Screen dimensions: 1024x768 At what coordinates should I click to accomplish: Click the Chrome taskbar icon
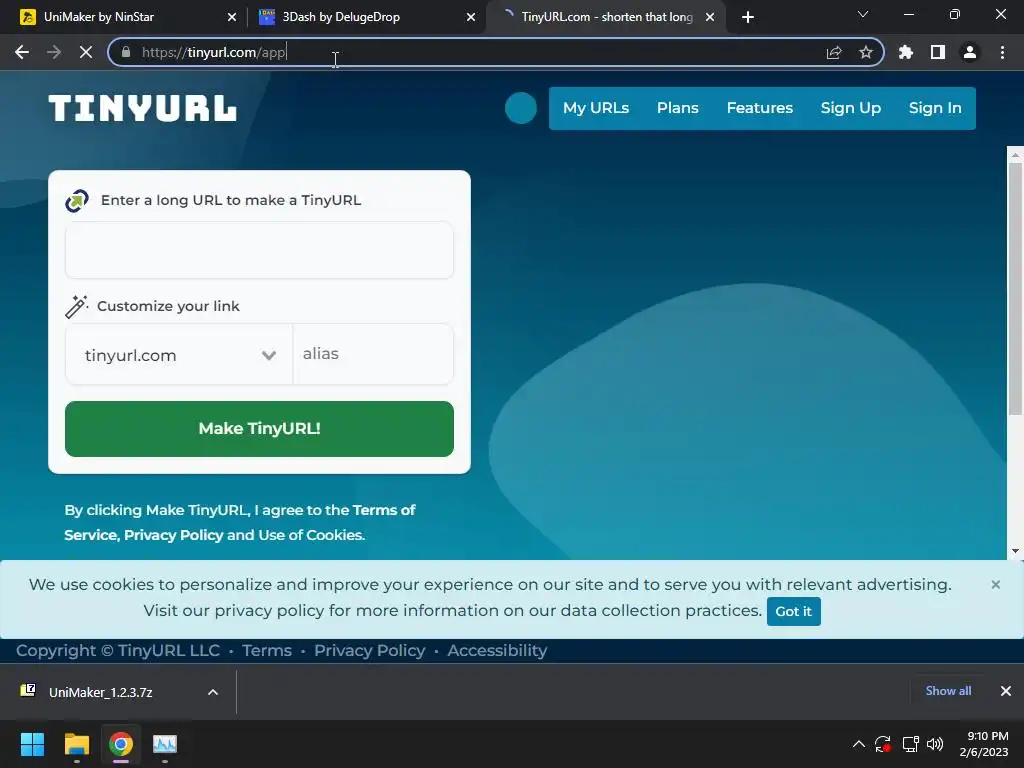click(121, 744)
